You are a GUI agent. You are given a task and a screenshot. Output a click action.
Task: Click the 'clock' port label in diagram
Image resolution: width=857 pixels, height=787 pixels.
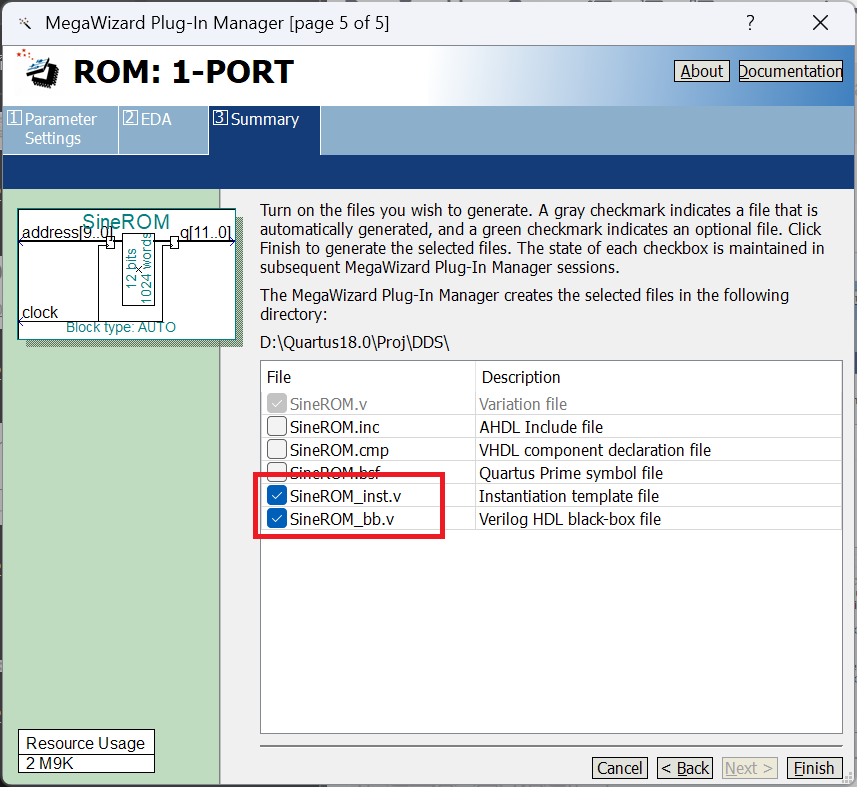pyautogui.click(x=40, y=312)
